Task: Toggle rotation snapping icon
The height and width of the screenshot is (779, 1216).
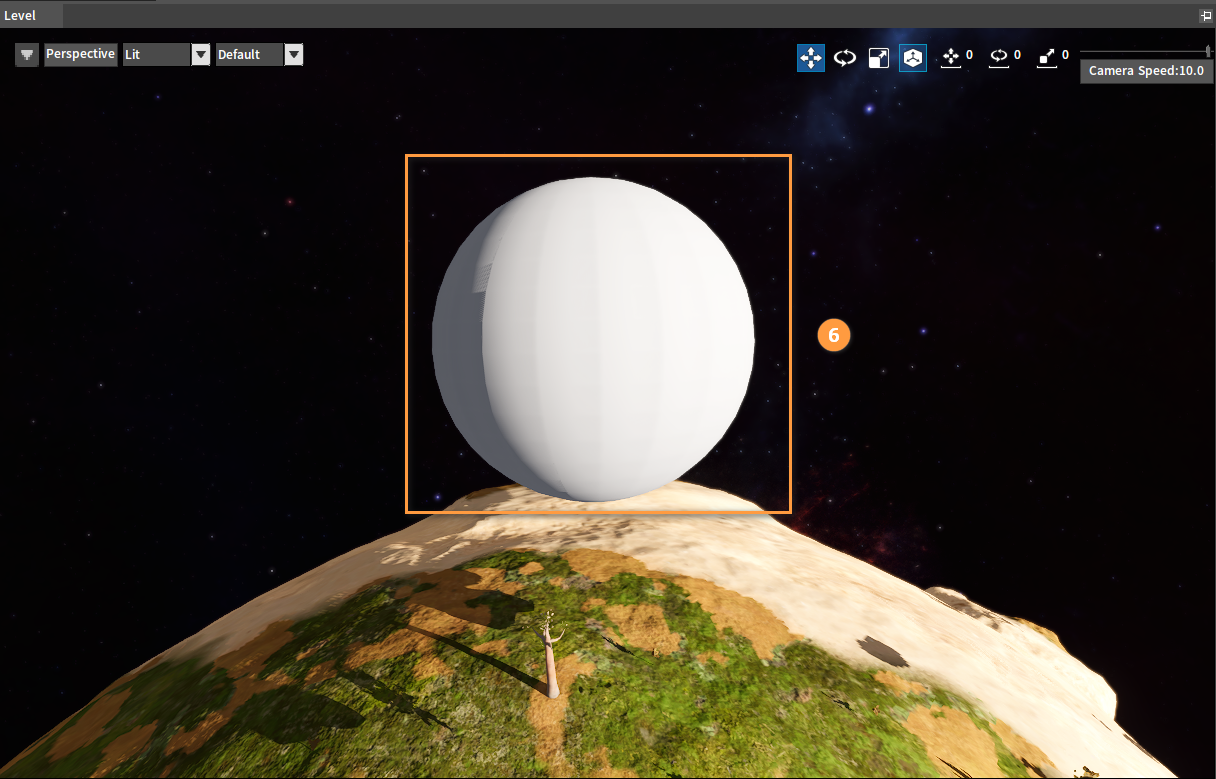Action: pos(999,58)
